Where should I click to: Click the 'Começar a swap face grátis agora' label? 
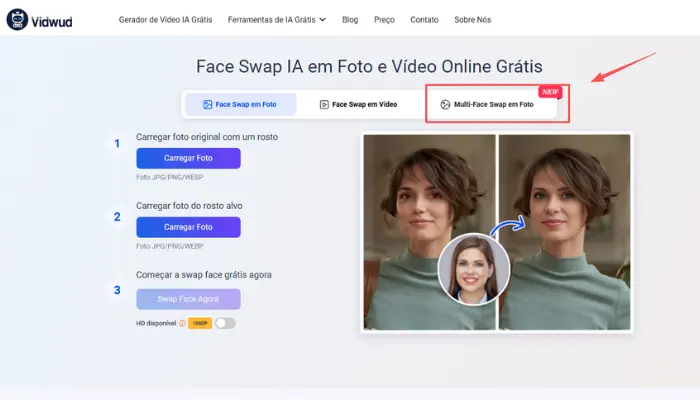204,275
